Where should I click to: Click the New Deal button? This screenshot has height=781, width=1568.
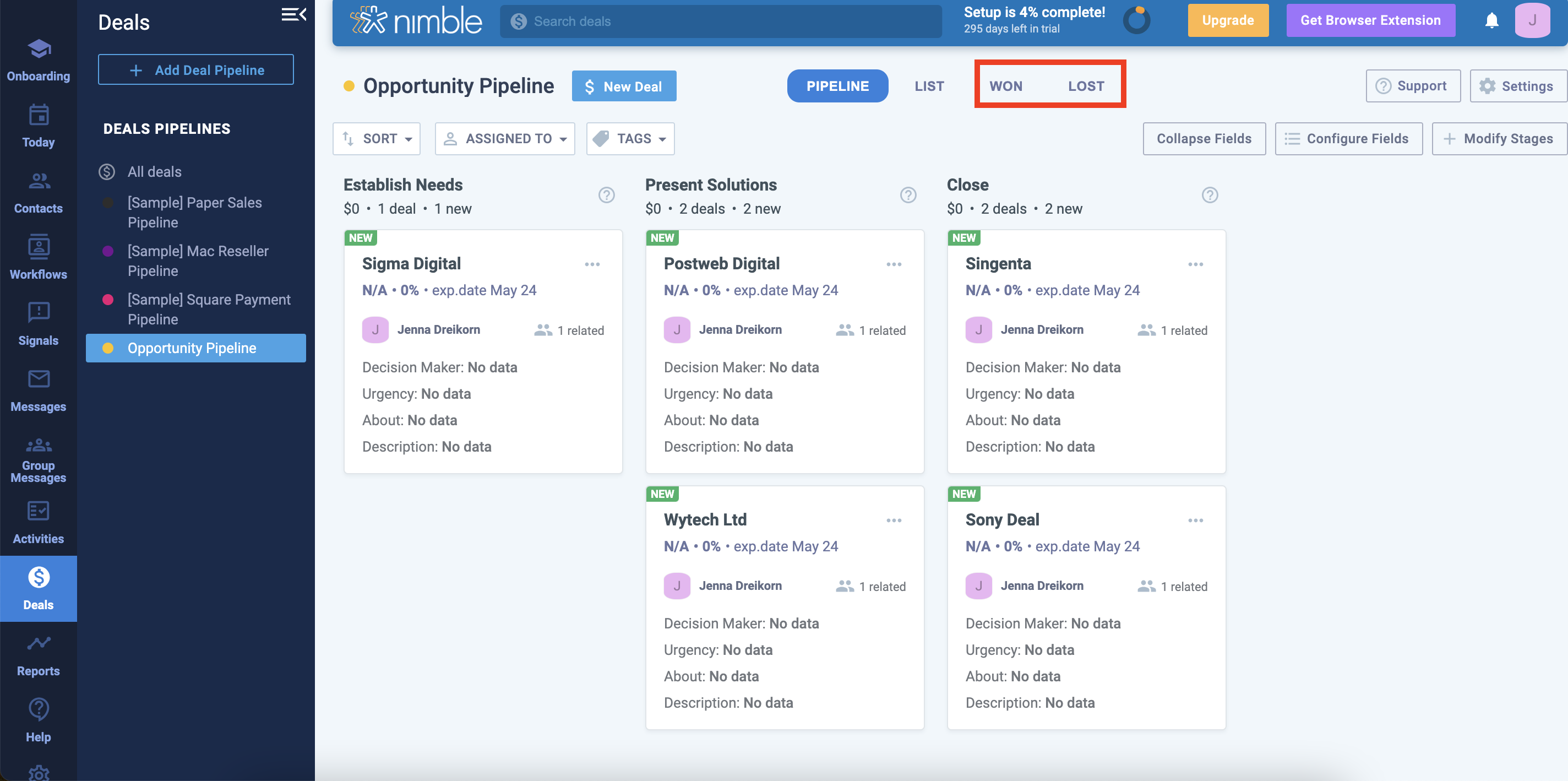click(624, 86)
